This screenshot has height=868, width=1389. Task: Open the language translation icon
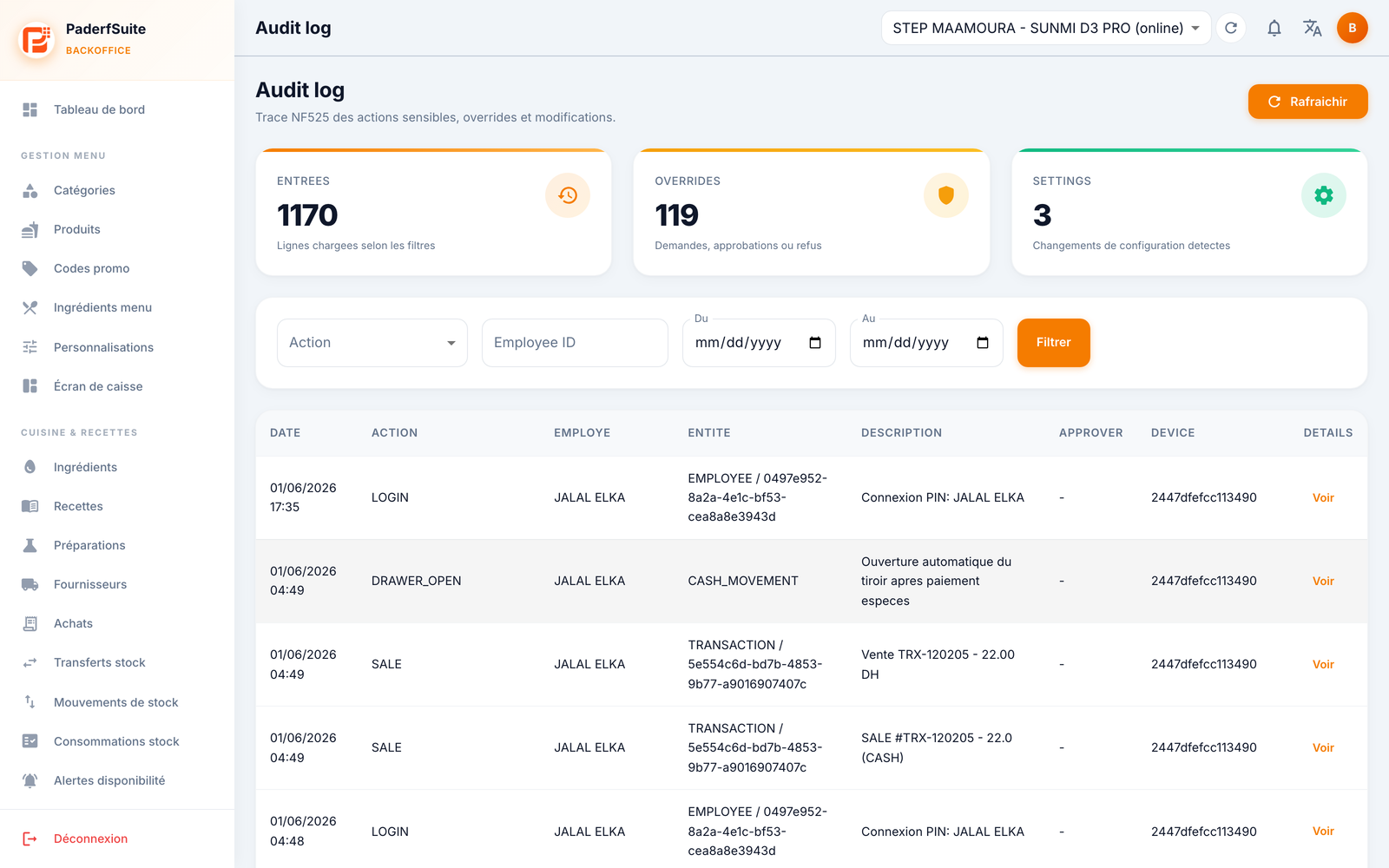click(x=1313, y=28)
